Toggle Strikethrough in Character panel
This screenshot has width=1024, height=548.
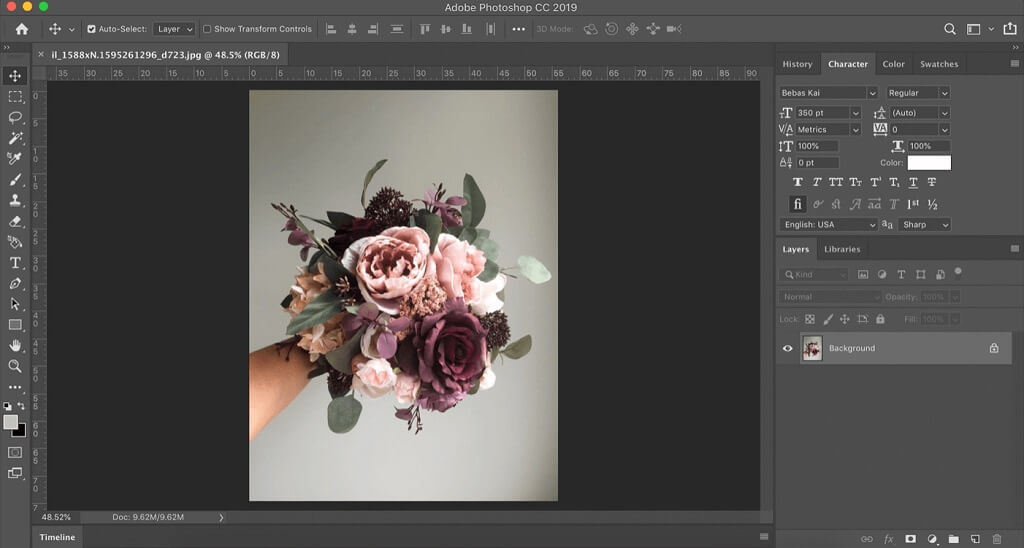(x=932, y=182)
